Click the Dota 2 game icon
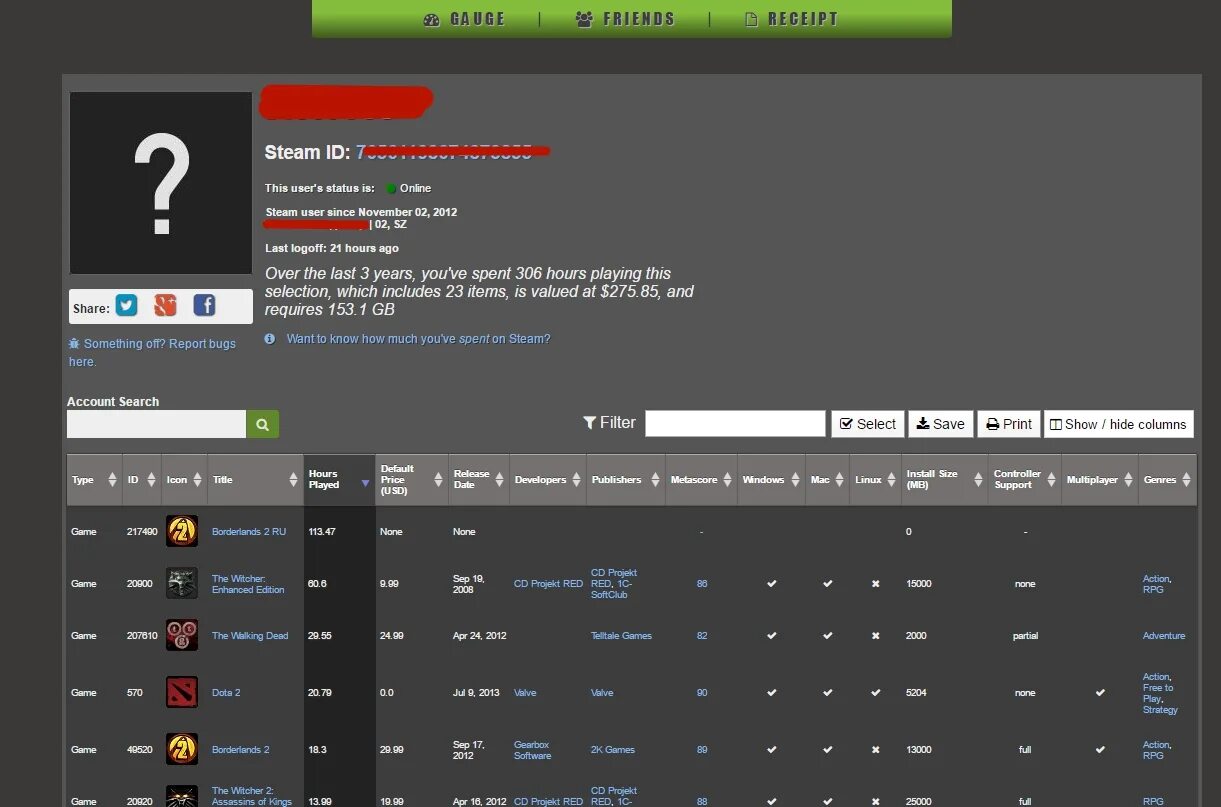This screenshot has width=1221, height=807. click(181, 692)
